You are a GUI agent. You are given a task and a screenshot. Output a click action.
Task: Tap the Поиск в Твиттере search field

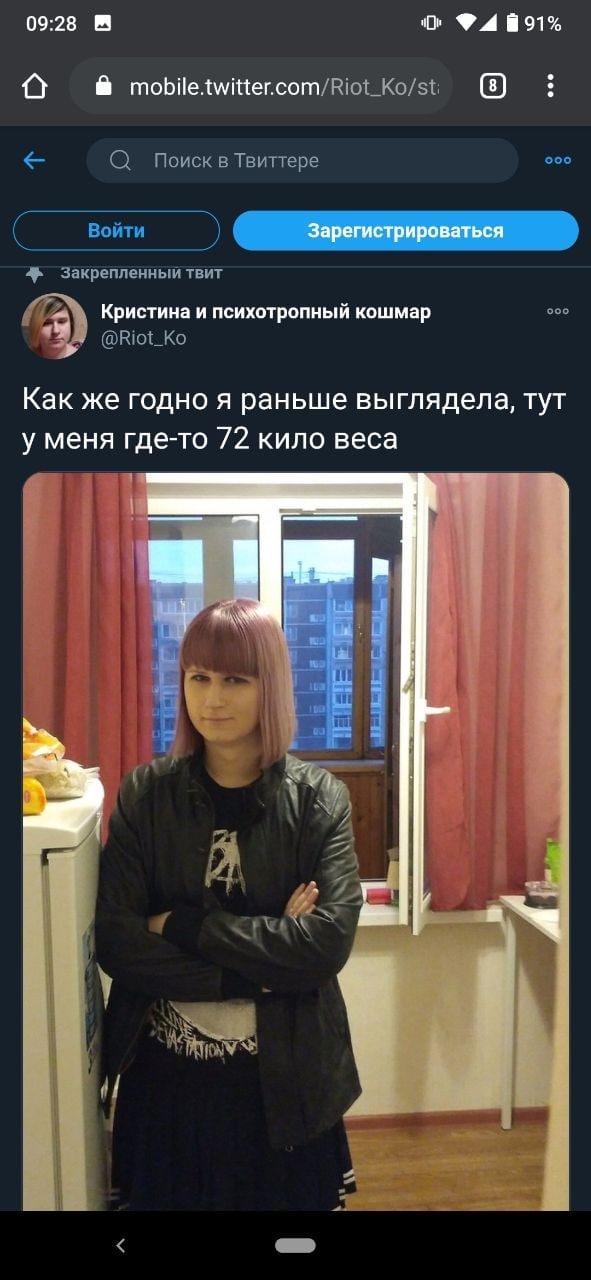[x=302, y=160]
